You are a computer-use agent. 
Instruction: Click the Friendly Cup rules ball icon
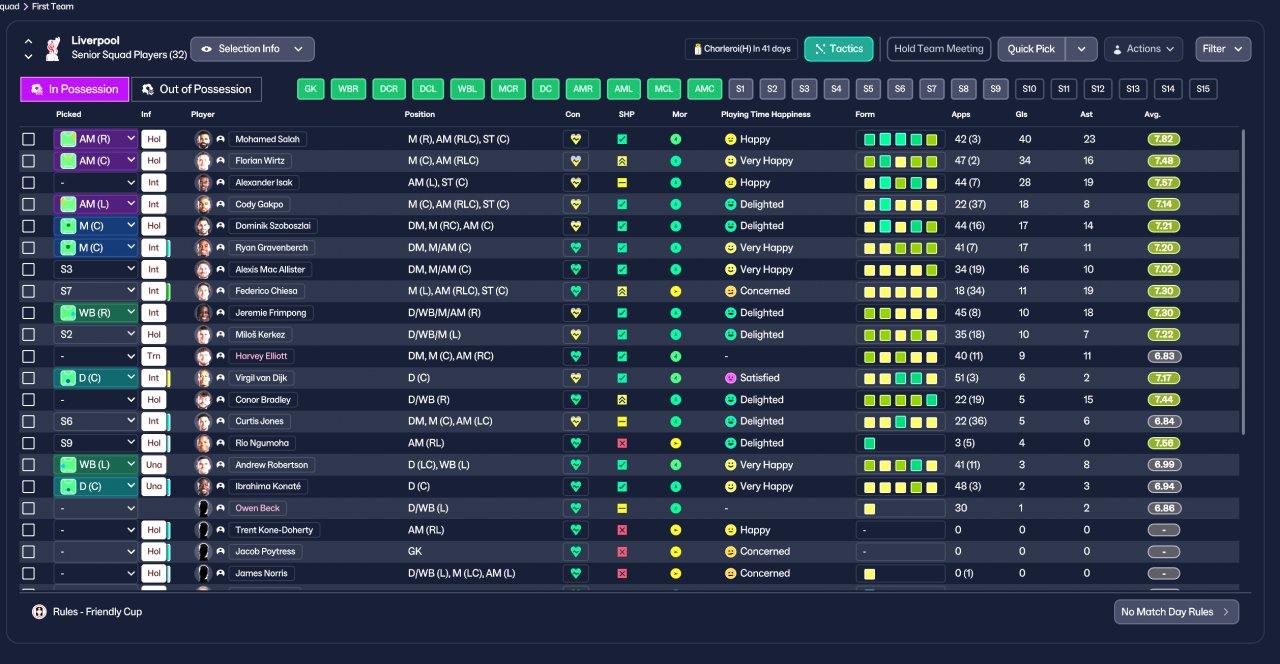coord(39,612)
